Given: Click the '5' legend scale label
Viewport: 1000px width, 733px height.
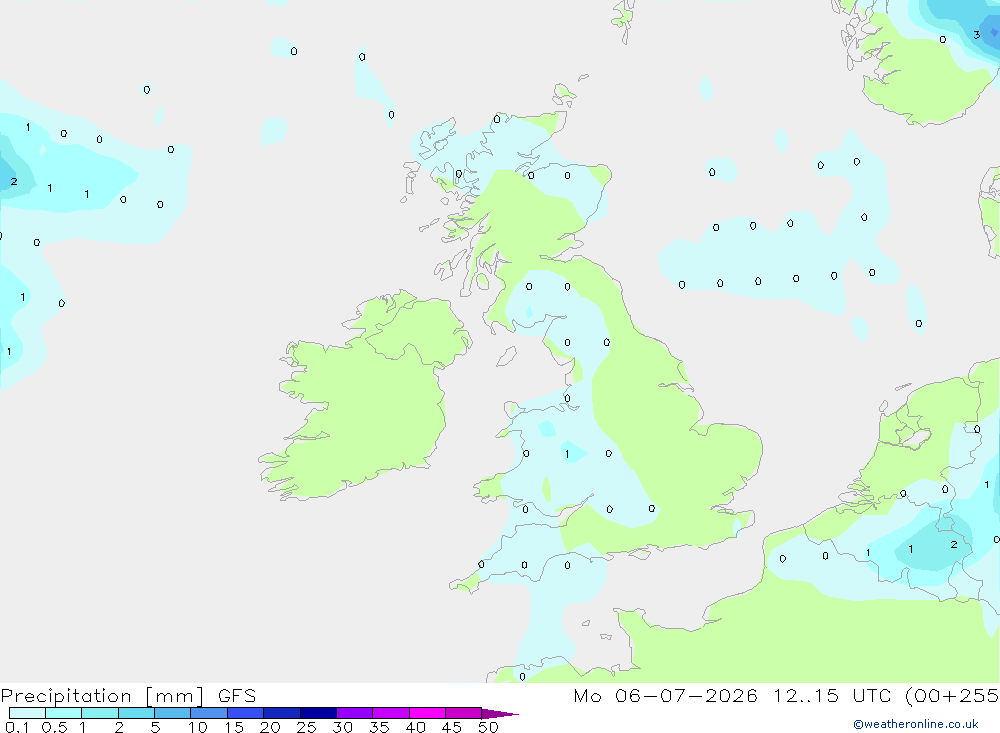Looking at the screenshot, I should tap(155, 727).
